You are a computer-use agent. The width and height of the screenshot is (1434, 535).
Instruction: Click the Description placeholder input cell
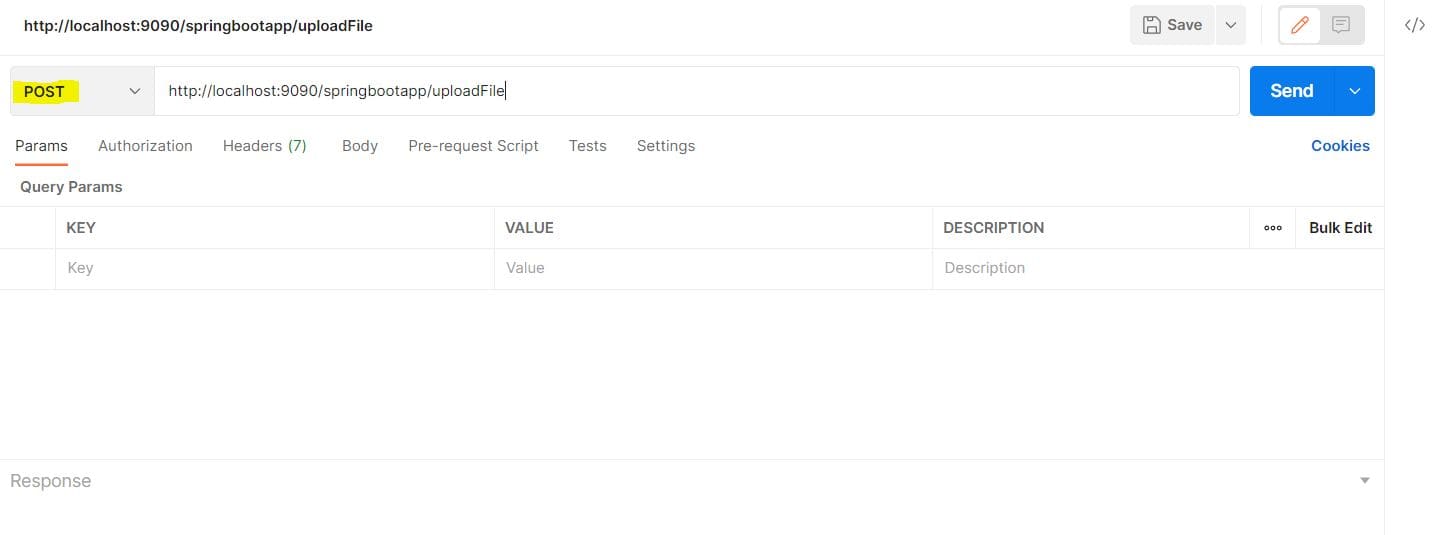[1158, 268]
